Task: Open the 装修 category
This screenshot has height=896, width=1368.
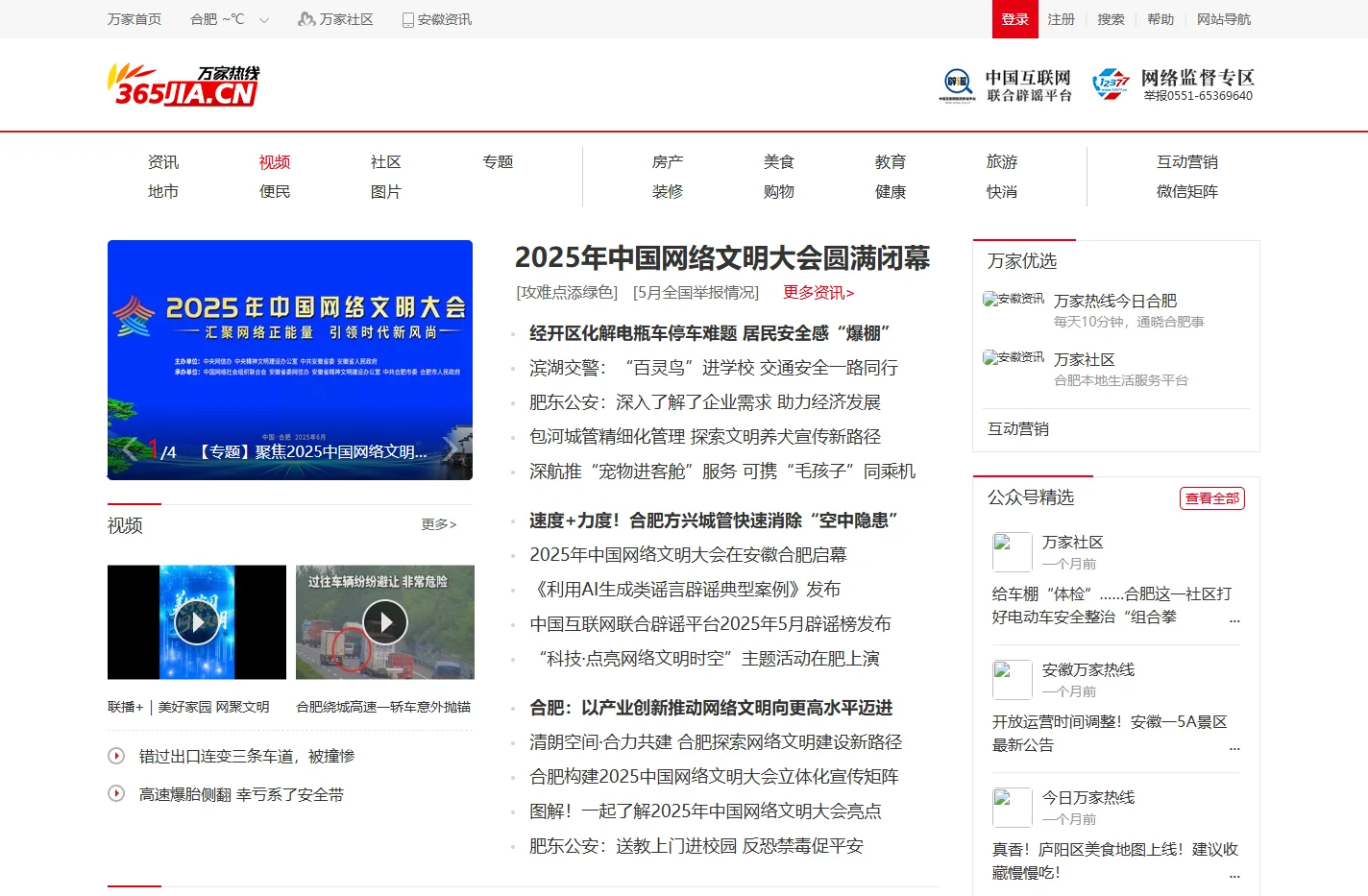Action: 668,192
